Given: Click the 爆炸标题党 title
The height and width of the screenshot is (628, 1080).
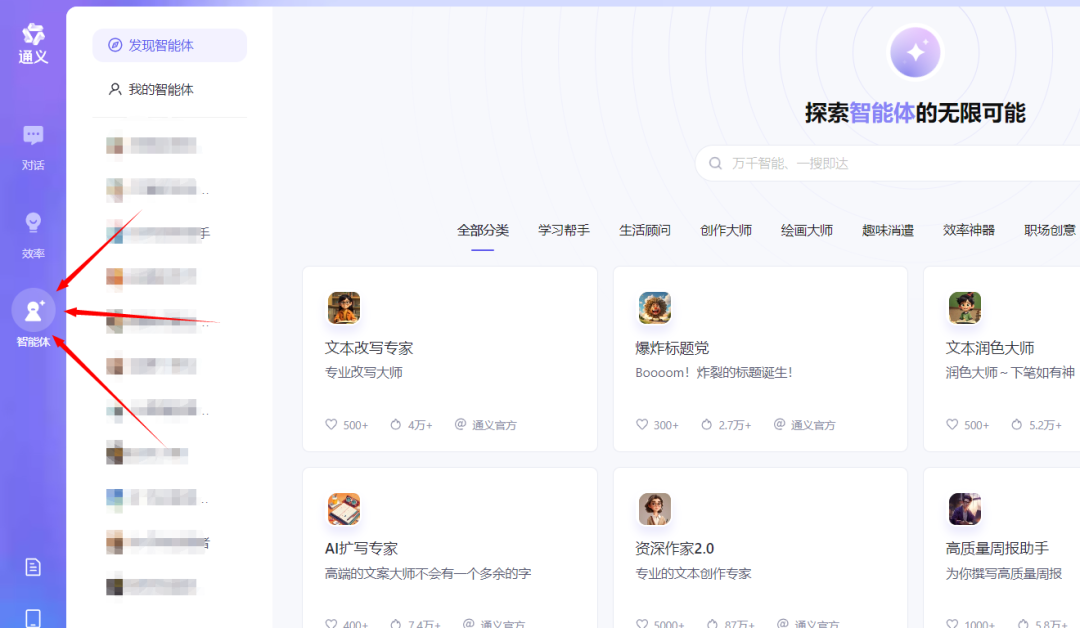Looking at the screenshot, I should click(672, 348).
